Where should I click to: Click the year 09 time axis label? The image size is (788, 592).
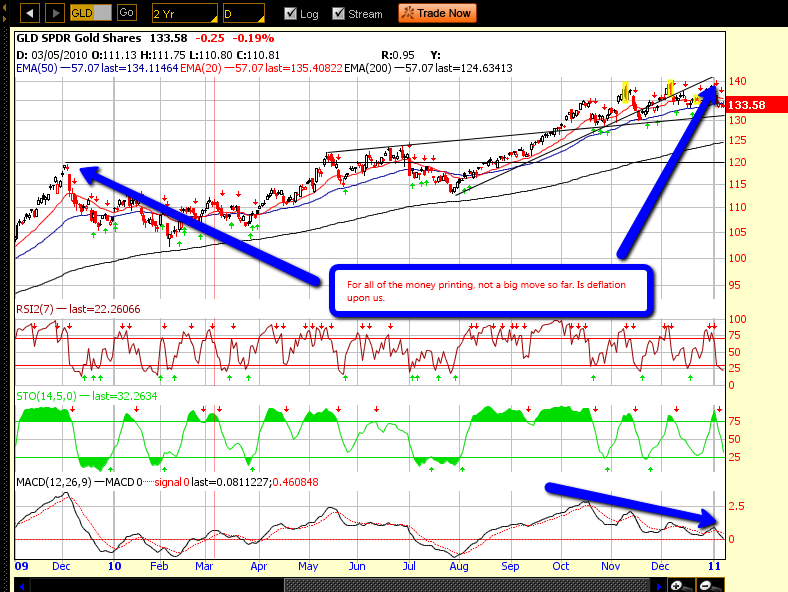point(22,566)
